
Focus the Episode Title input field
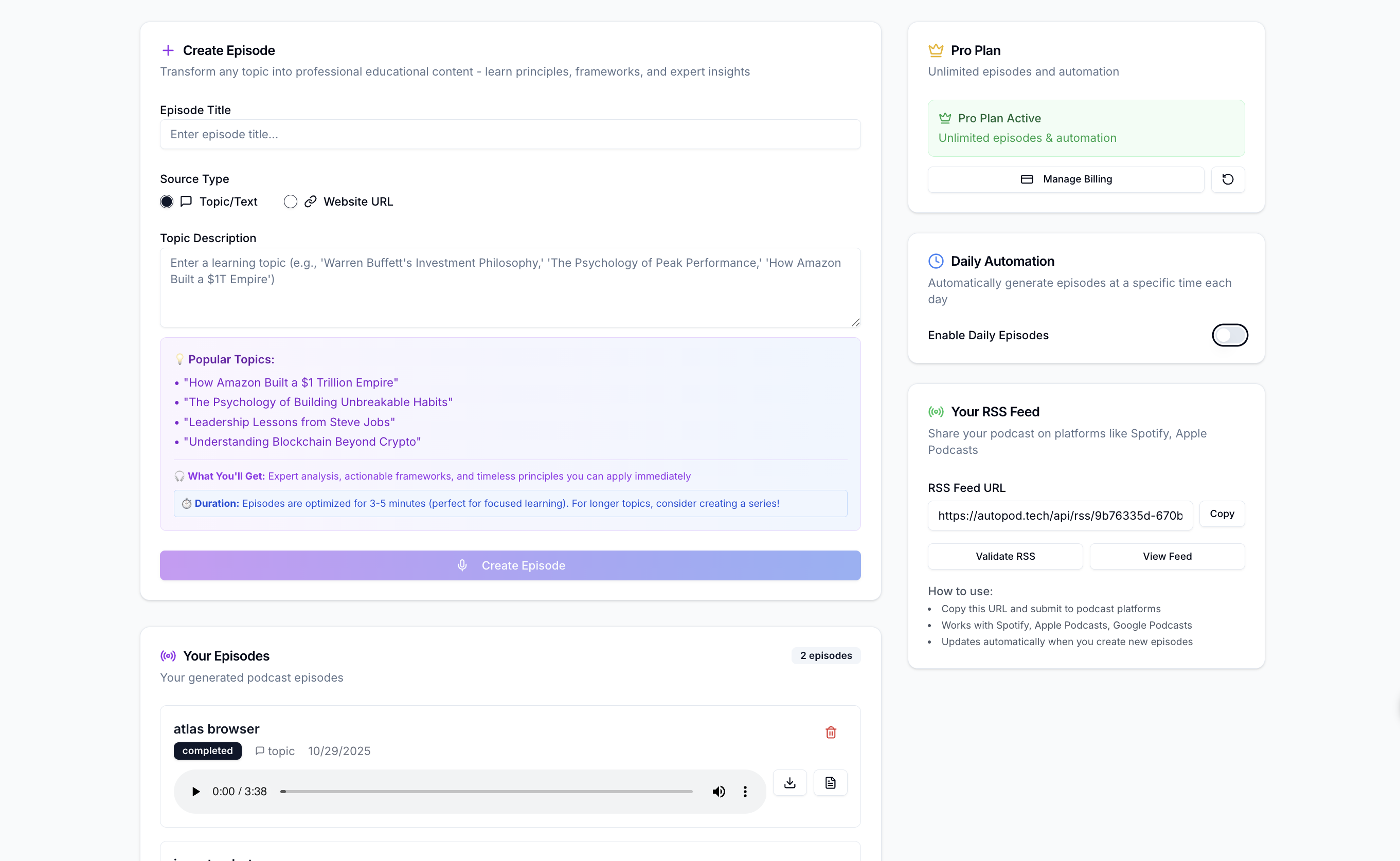click(x=510, y=134)
